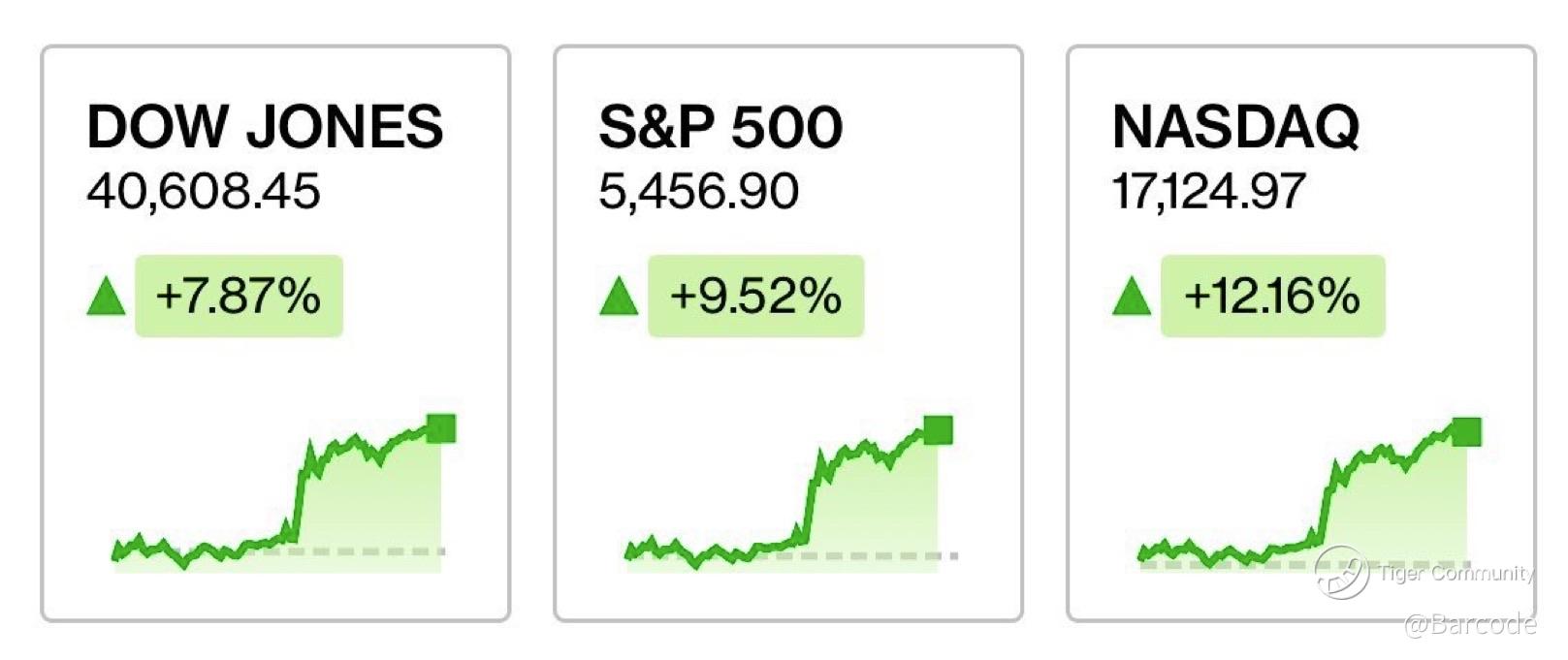Screen dimensions: 1568x660
Task: Click the S&P 500 chart end-point square marker
Action: click(x=938, y=429)
